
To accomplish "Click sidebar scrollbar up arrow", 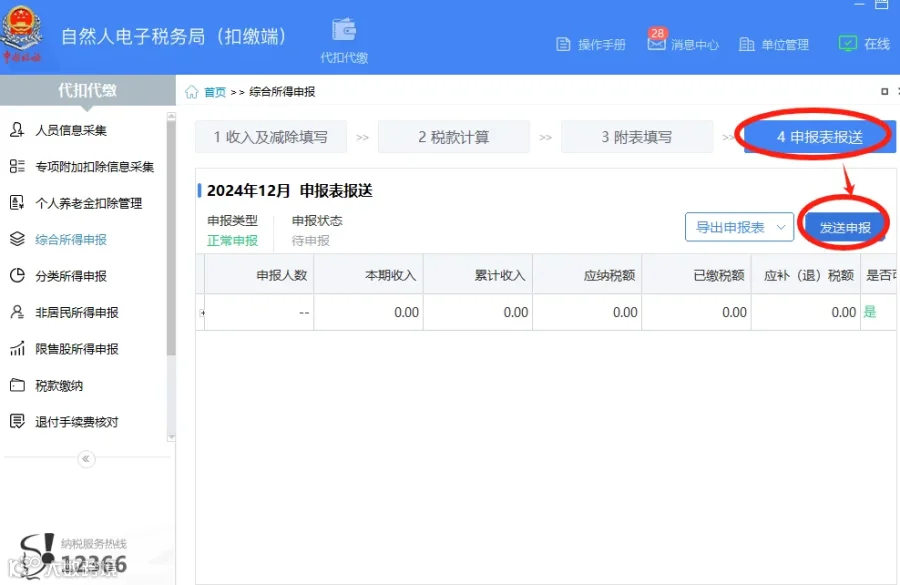I will [171, 117].
